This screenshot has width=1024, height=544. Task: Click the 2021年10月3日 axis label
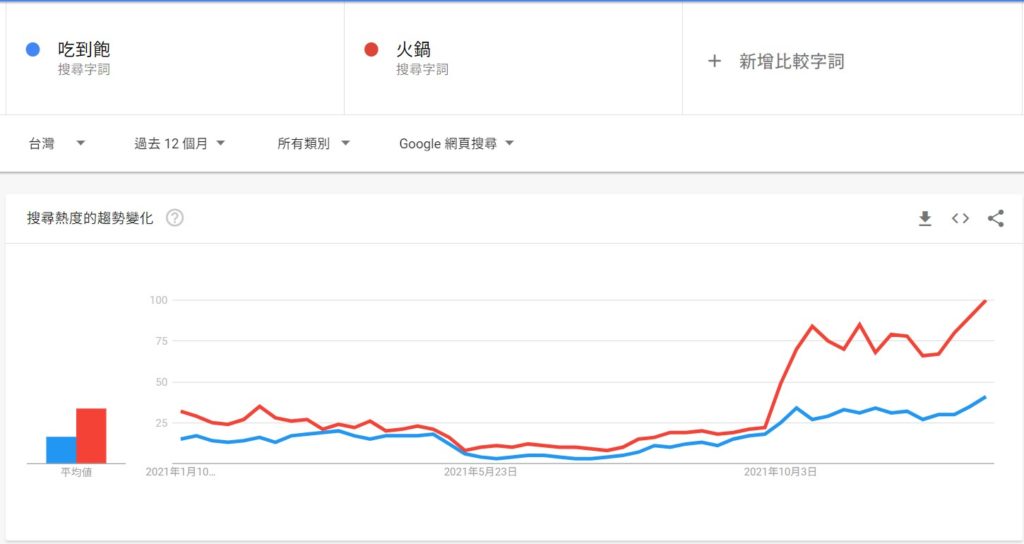pyautogui.click(x=781, y=470)
